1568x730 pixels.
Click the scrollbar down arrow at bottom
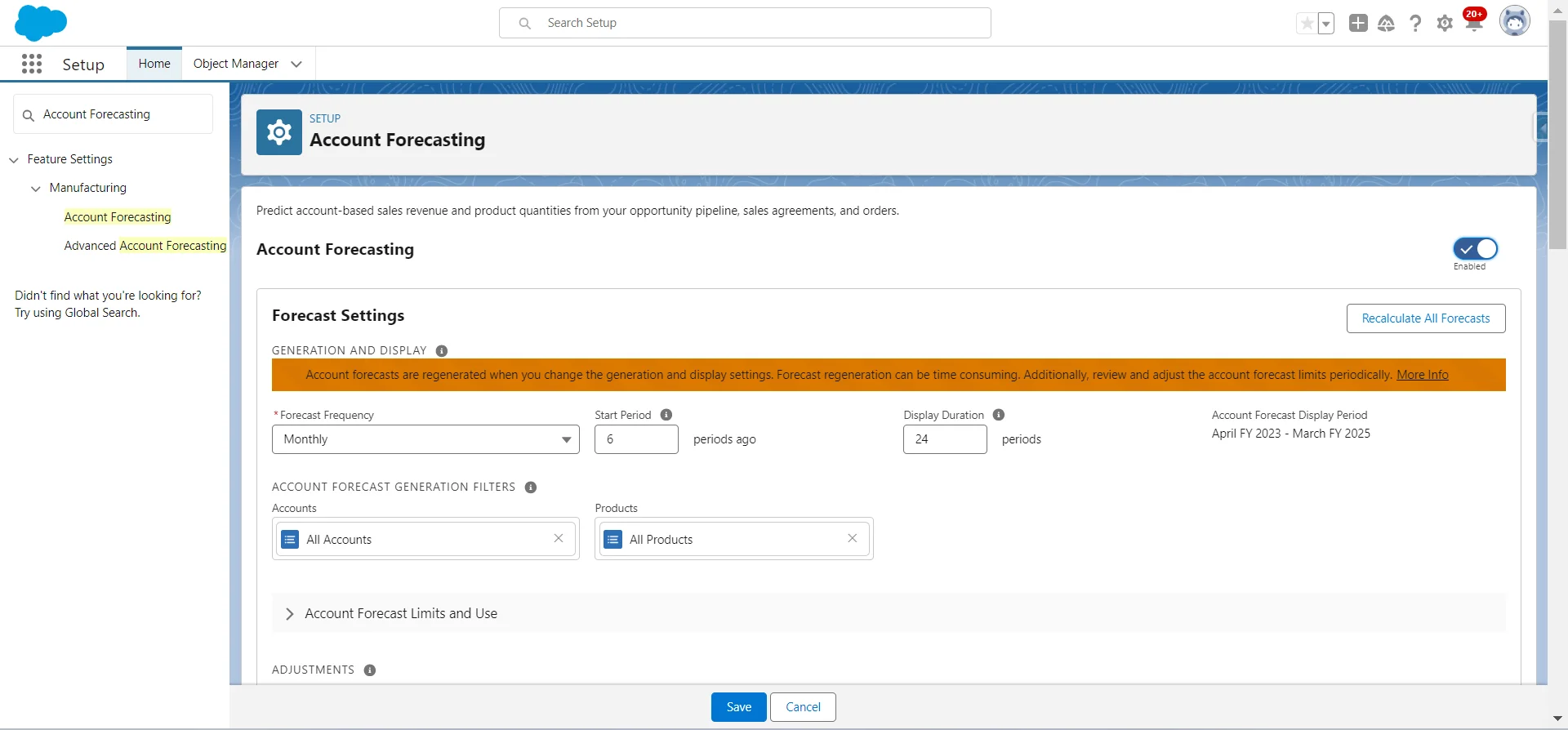pos(1557,719)
